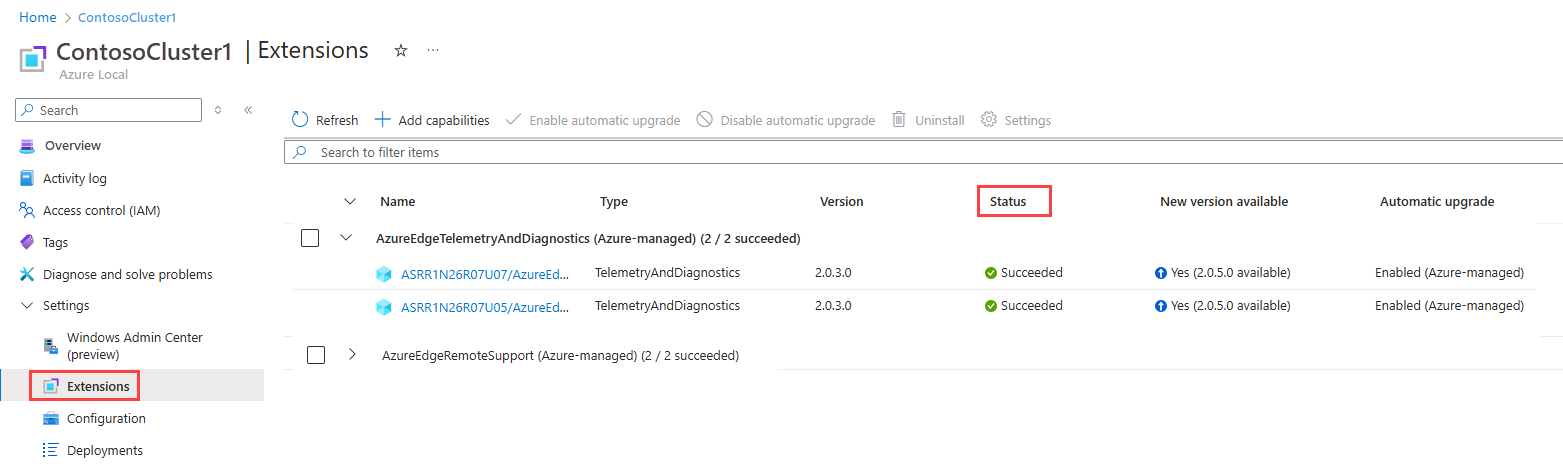Click the Succeeded status icon for ASRR1N26R07U07
The width and height of the screenshot is (1563, 471).
(991, 273)
